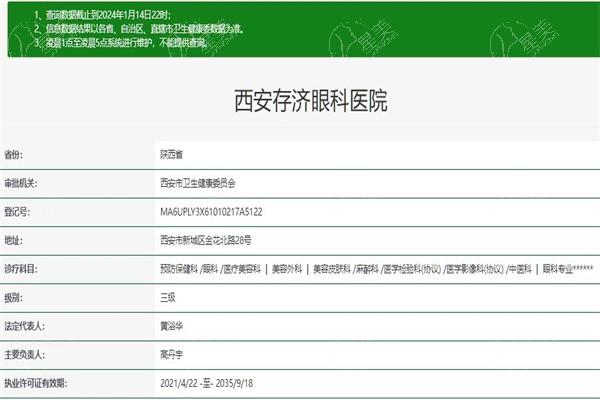Select the province value 陕西省
The image size is (600, 400).
(171, 155)
